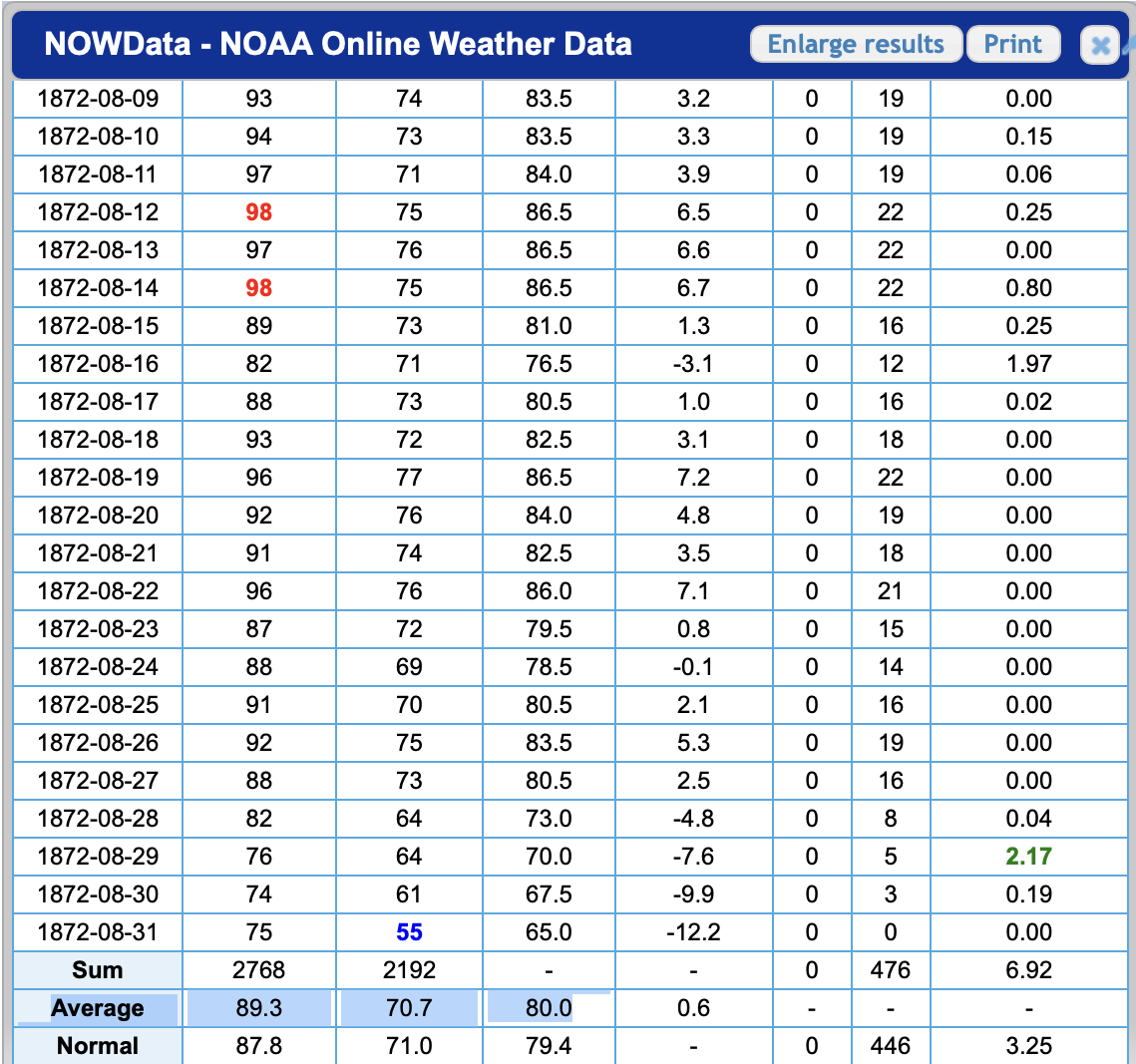The width and height of the screenshot is (1136, 1064).
Task: Select the date cell 1872-08-15
Action: 98,326
